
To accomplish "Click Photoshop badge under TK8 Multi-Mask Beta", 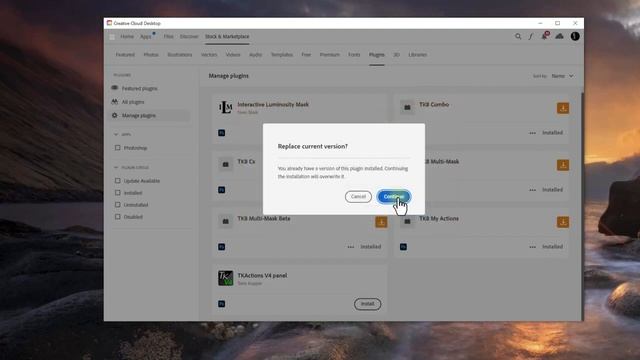I will point(222,247).
